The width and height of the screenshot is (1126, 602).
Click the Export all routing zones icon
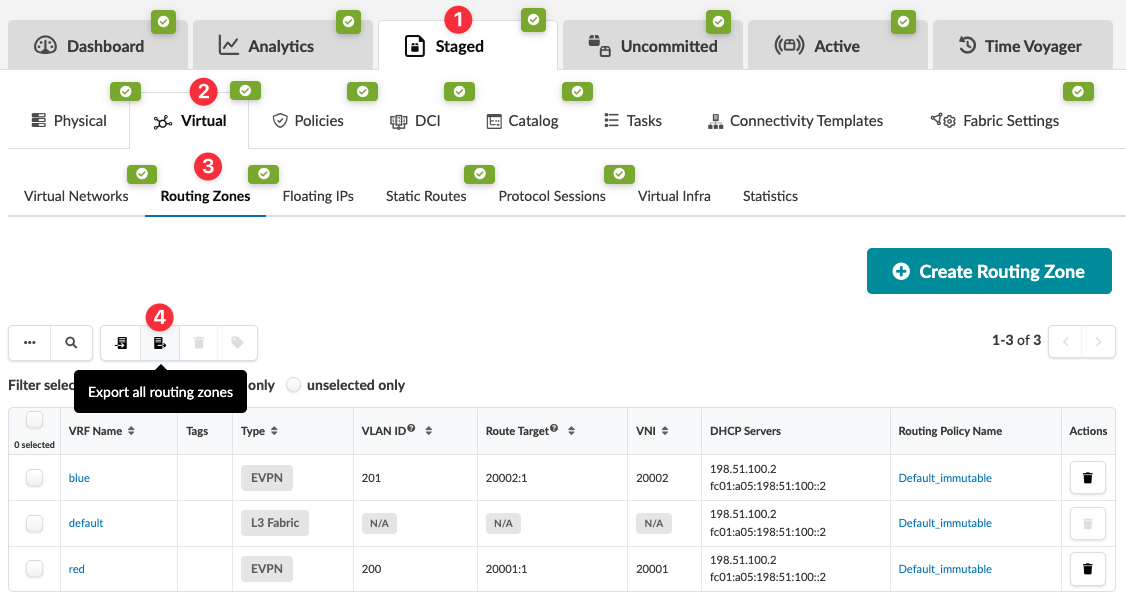pos(159,343)
